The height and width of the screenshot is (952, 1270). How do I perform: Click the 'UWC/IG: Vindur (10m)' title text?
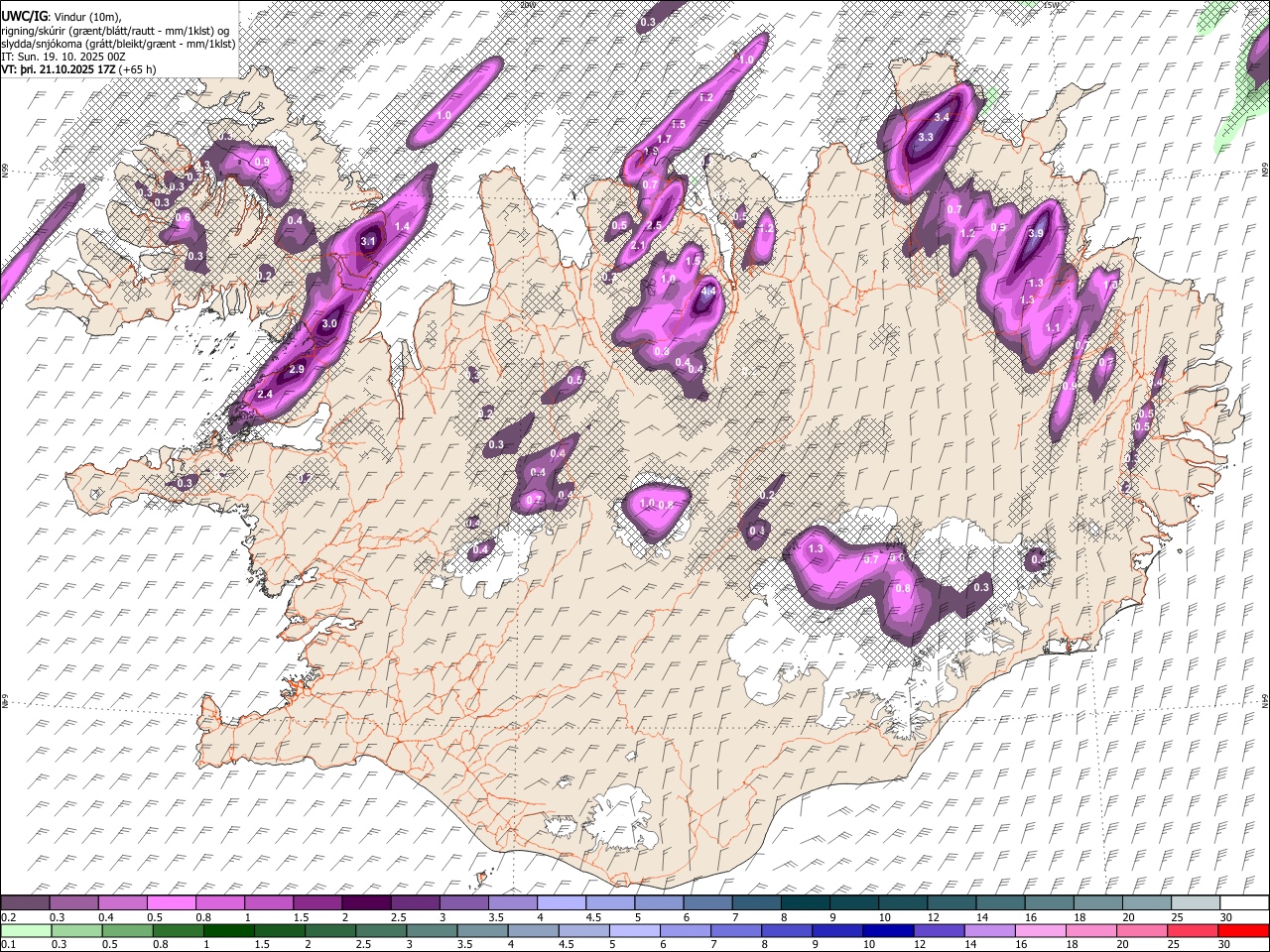62,17
